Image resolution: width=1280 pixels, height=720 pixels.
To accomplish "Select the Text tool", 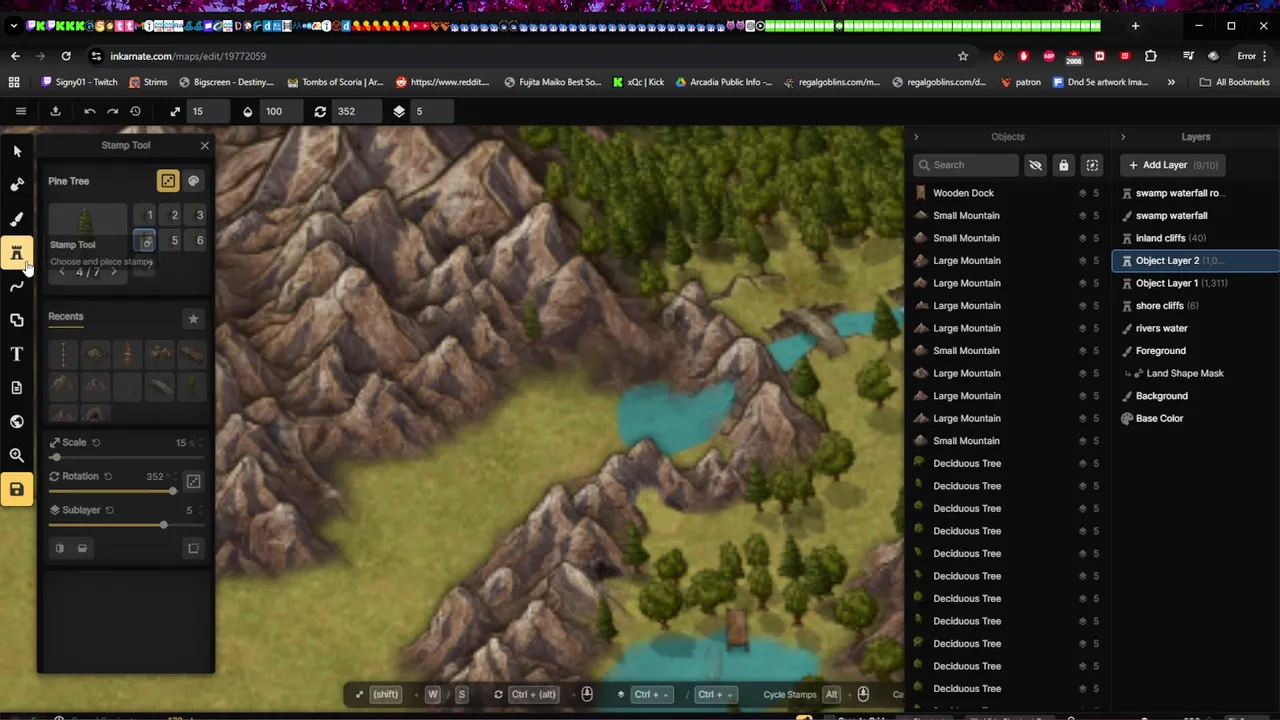I will [17, 354].
